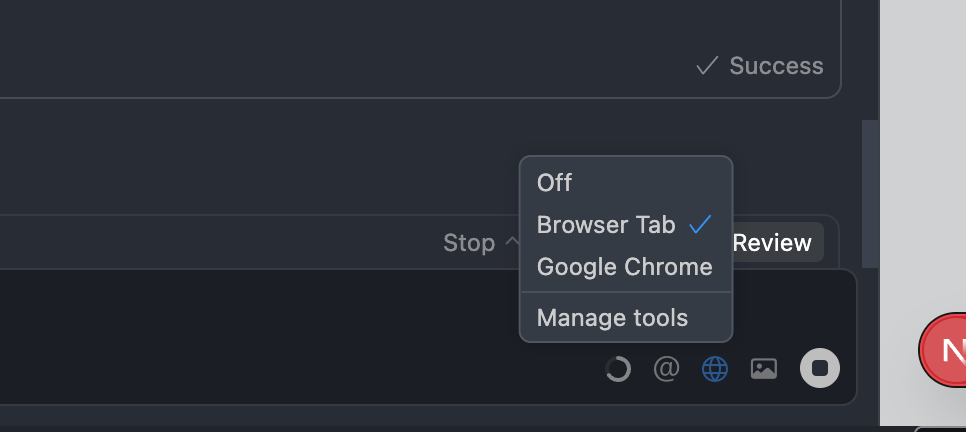Open Manage tools from the popup

612,318
